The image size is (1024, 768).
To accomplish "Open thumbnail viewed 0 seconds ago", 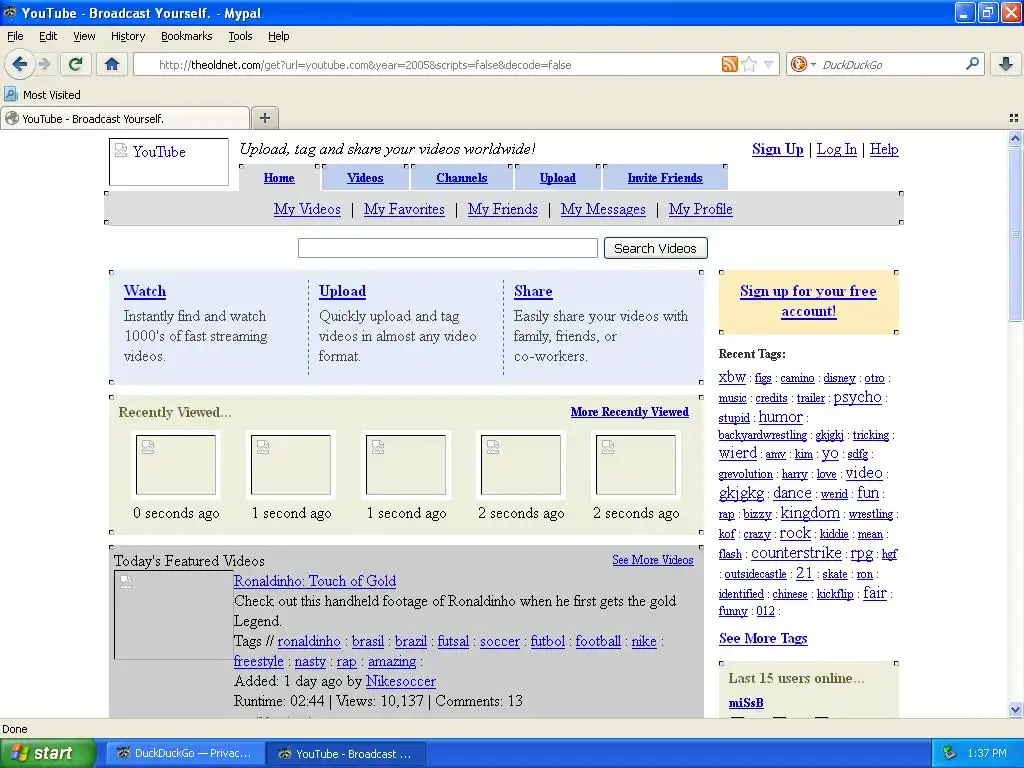I will [176, 465].
